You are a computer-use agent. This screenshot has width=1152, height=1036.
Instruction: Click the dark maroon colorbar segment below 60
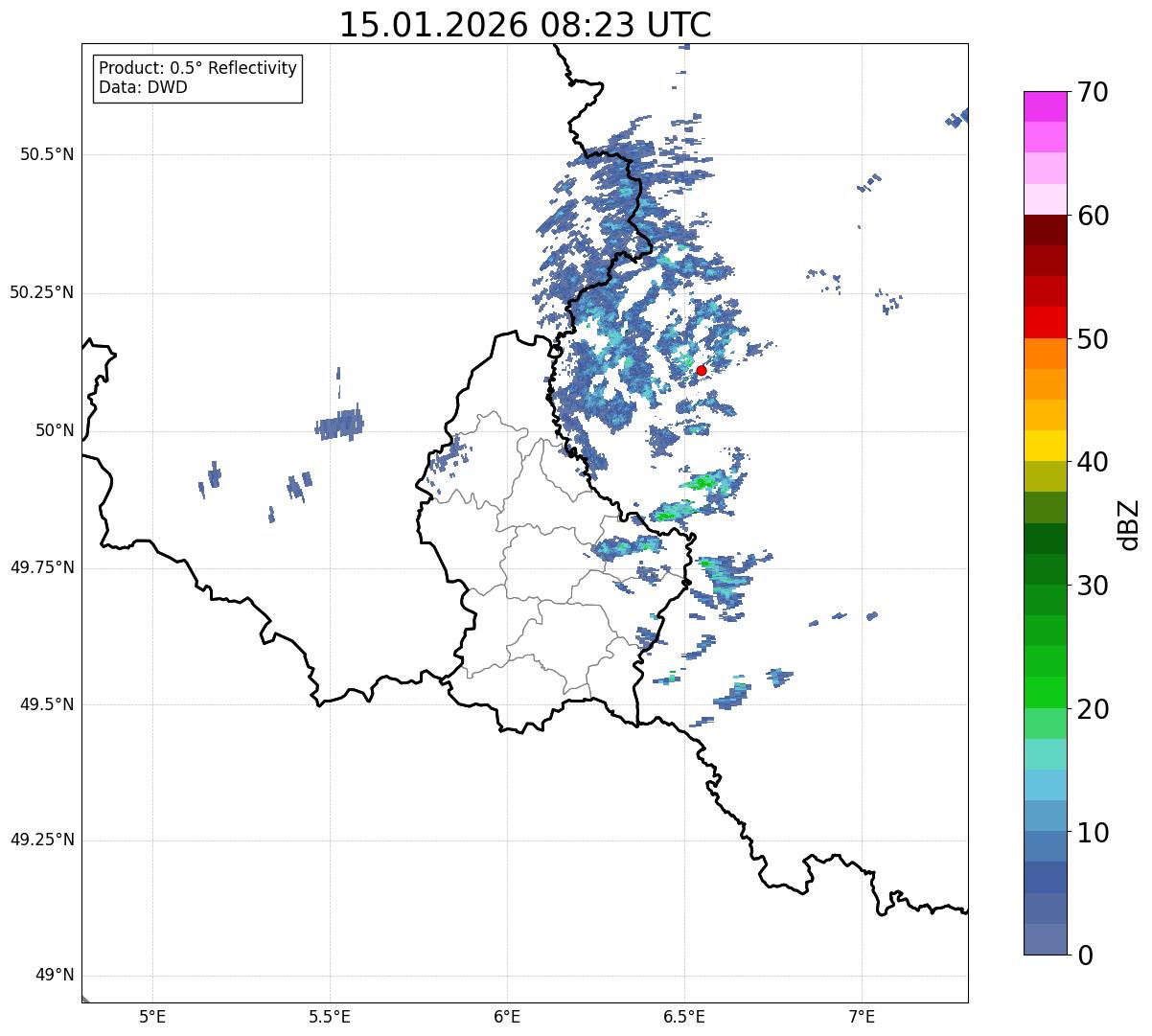coord(1045,230)
